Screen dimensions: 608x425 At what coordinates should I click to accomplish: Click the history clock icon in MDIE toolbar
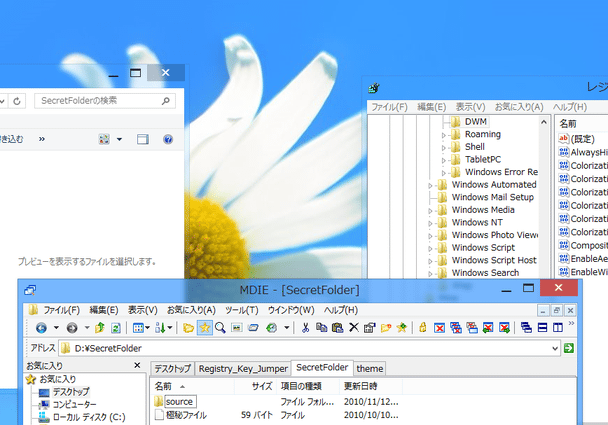point(271,328)
